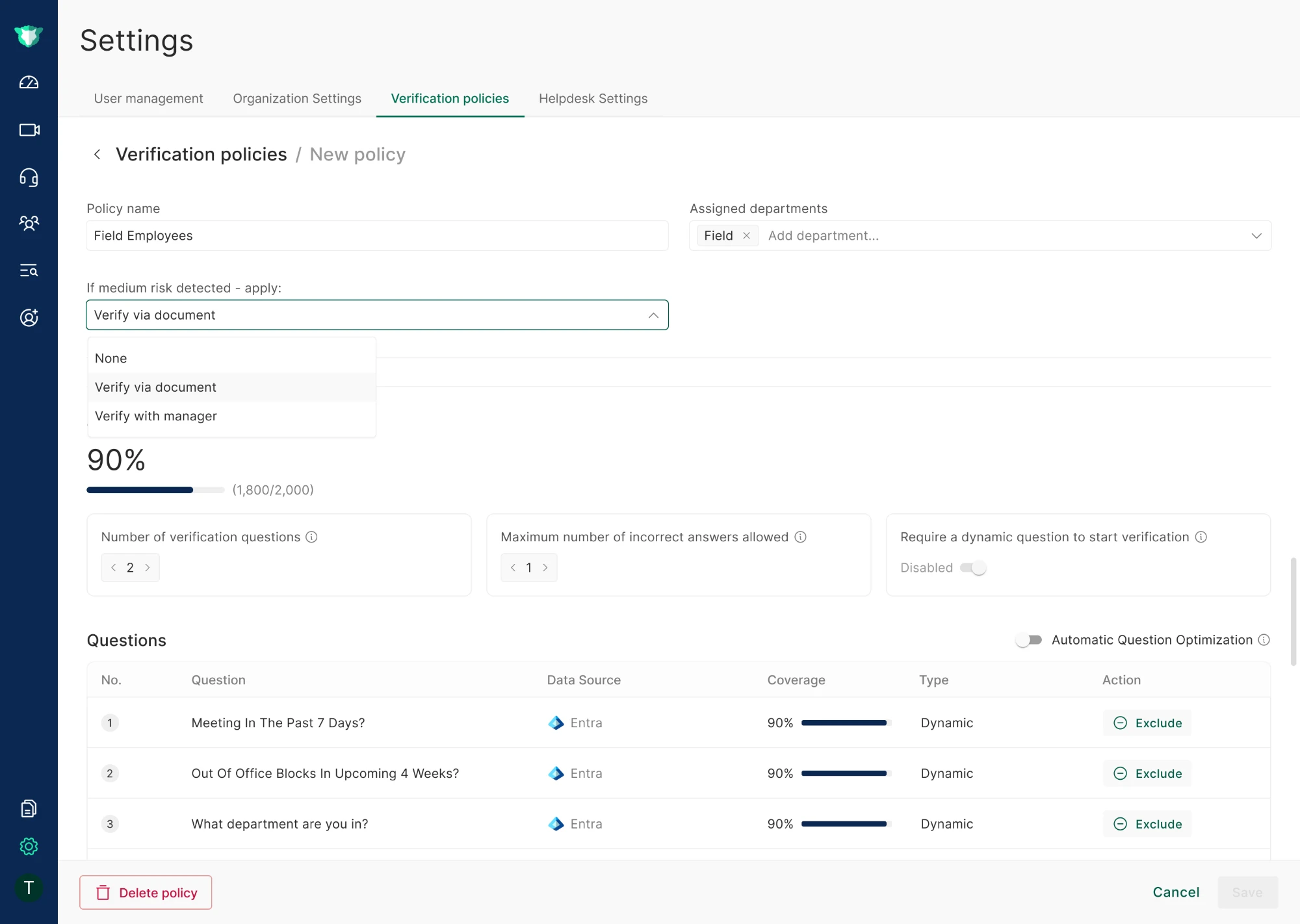
Task: Switch to Organization Settings tab
Action: [x=297, y=99]
